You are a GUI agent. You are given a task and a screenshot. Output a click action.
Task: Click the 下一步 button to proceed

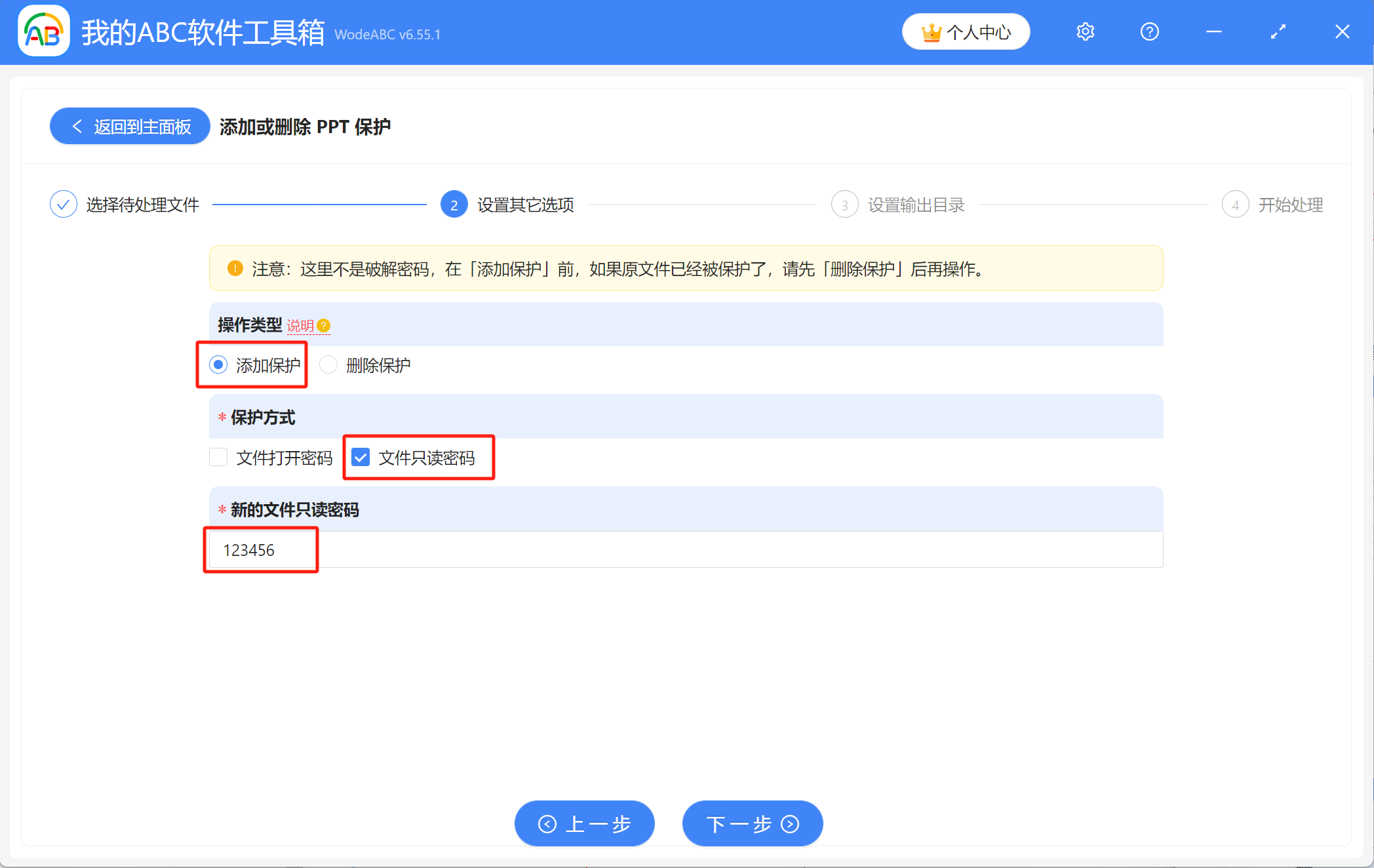click(x=752, y=823)
